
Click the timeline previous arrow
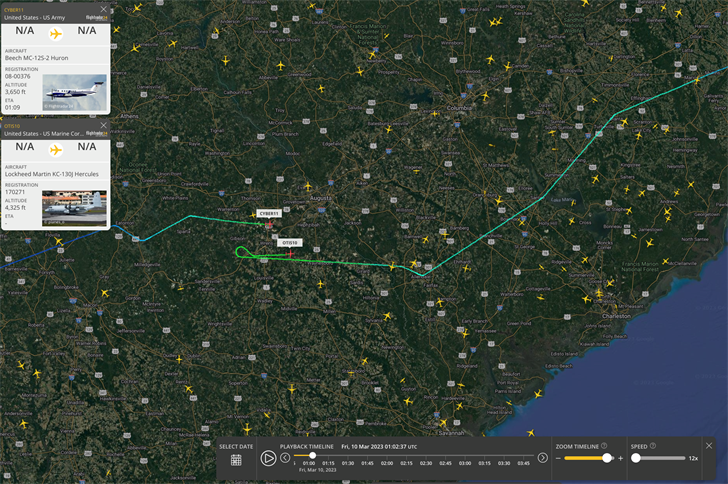pyautogui.click(x=285, y=458)
